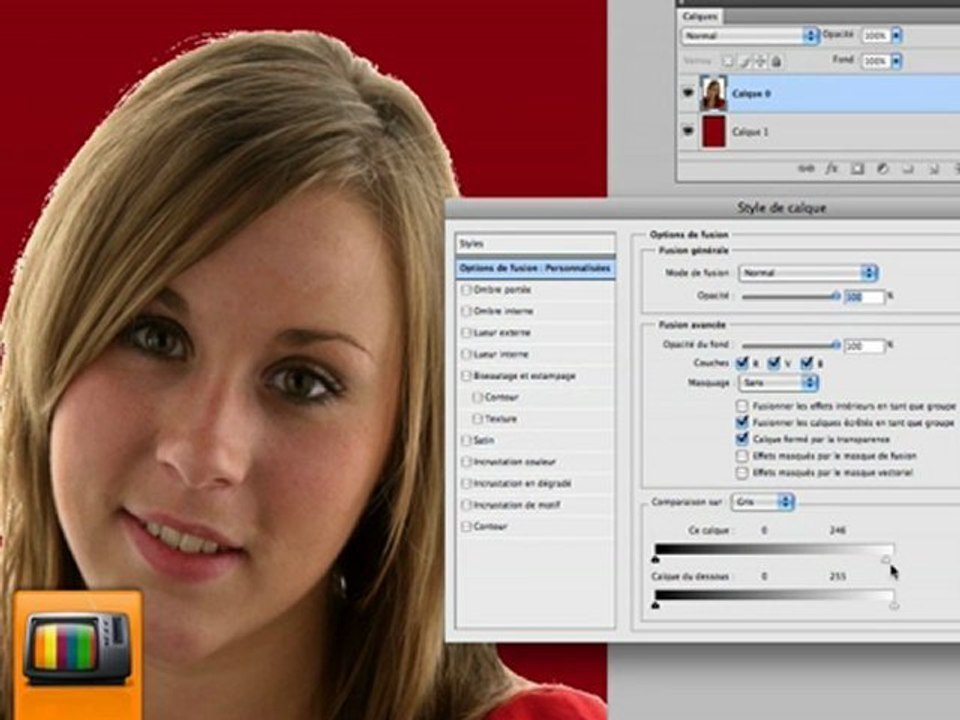
Task: Open the adjustment layer half-circle icon
Action: click(x=882, y=168)
